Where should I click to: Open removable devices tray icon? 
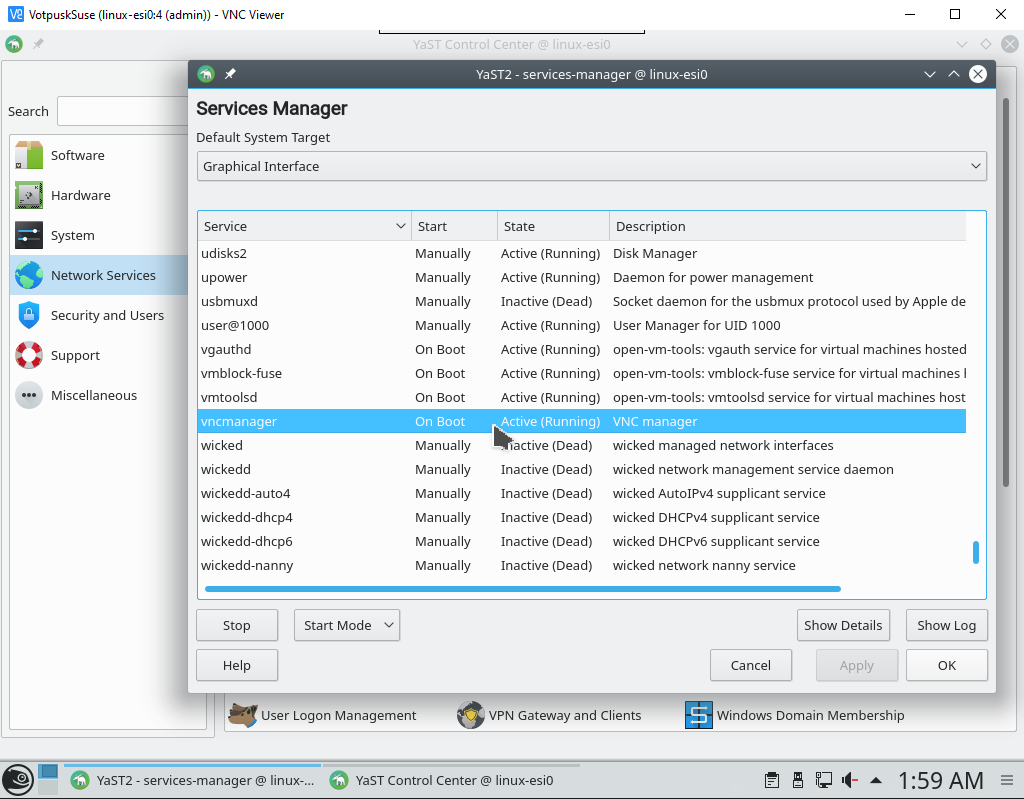[797, 780]
